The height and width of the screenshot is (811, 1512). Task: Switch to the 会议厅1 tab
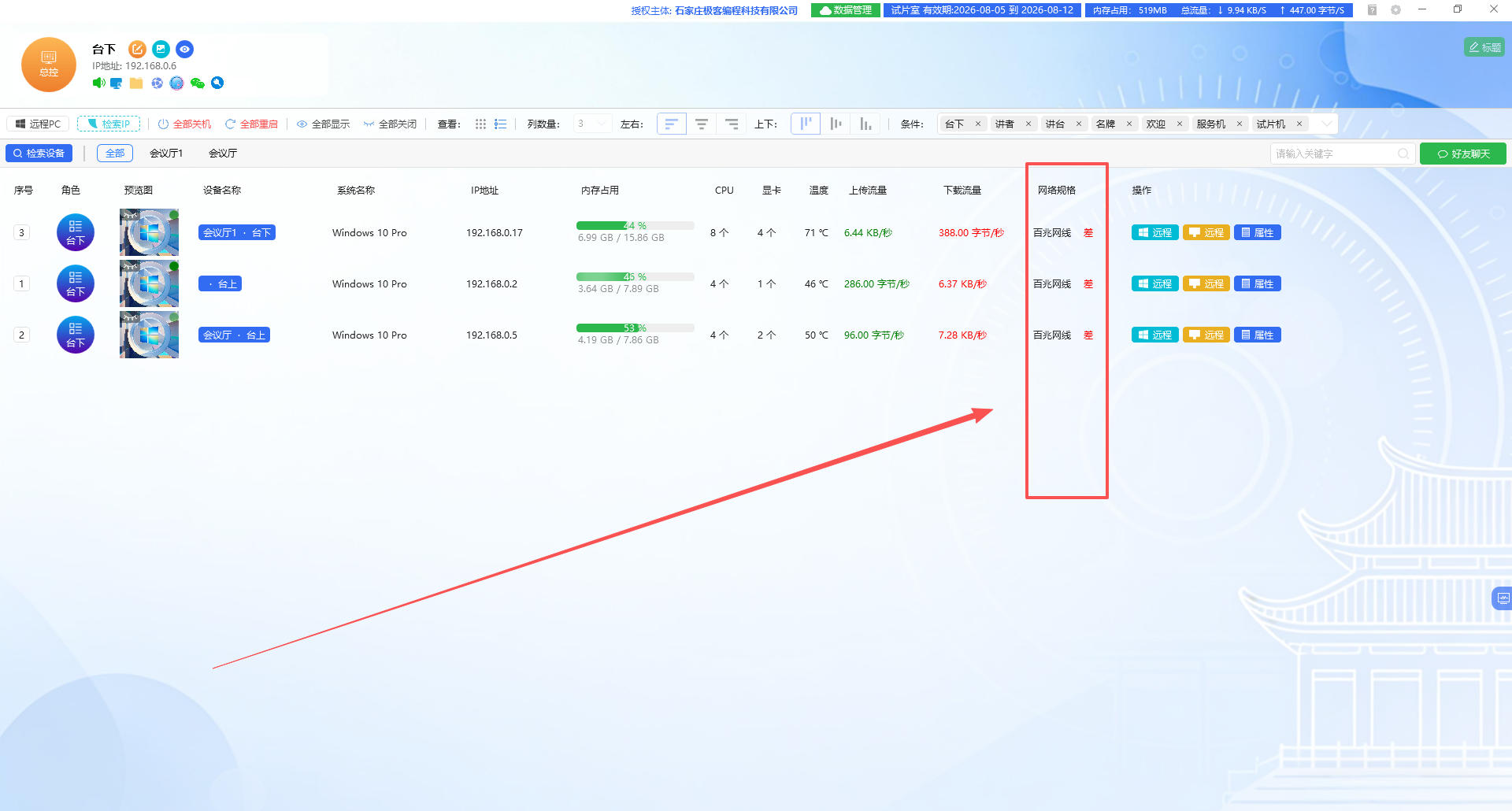click(x=166, y=154)
